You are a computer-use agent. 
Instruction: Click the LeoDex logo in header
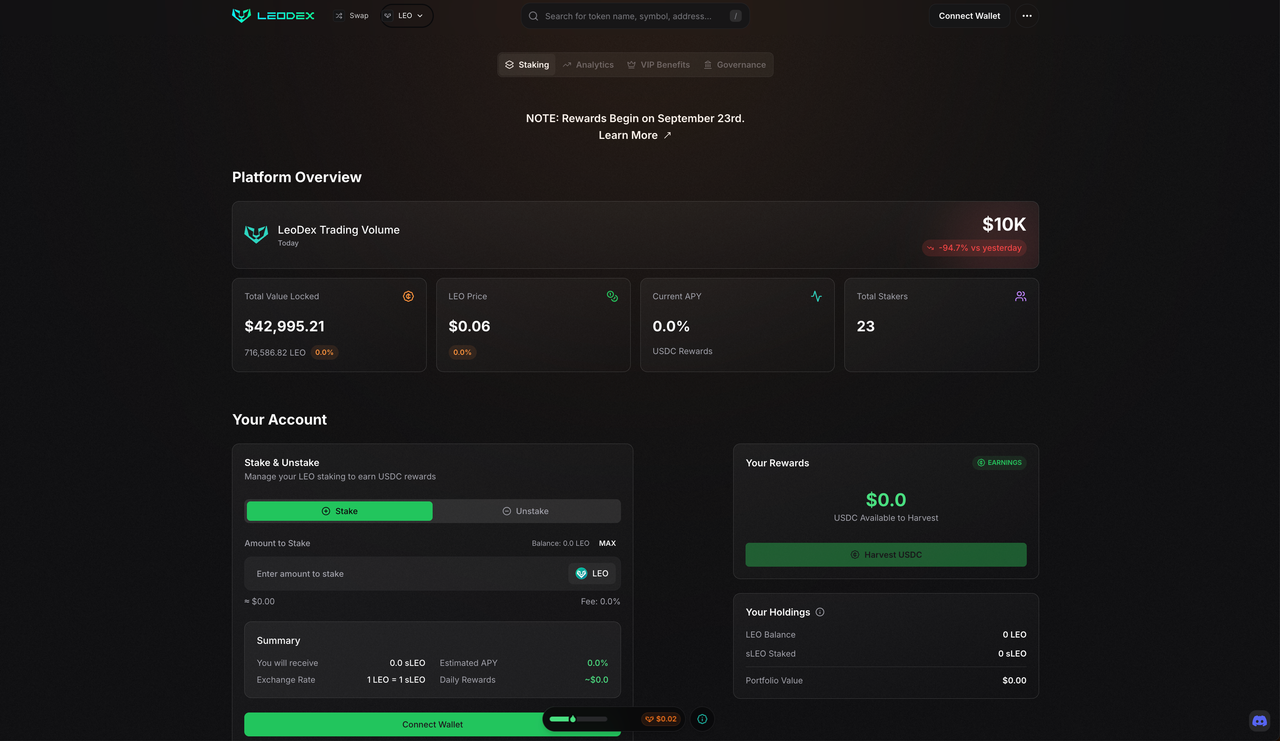coord(273,16)
